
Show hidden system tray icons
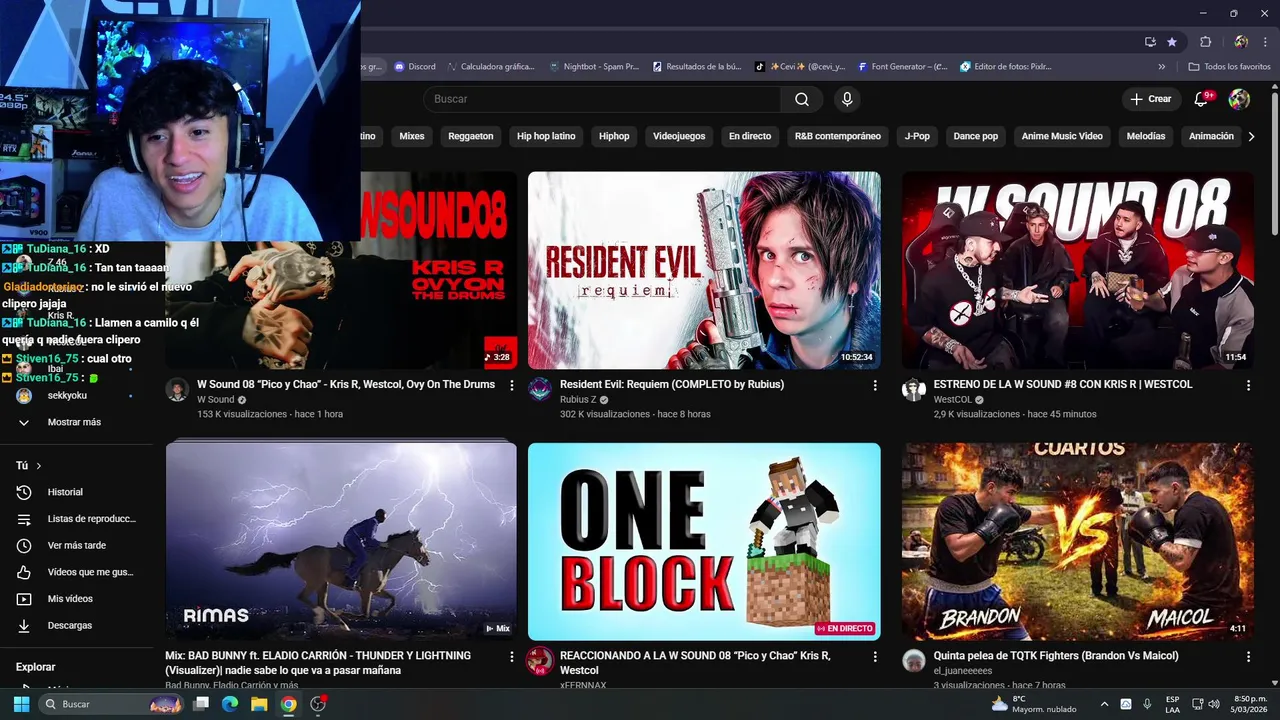[1104, 704]
